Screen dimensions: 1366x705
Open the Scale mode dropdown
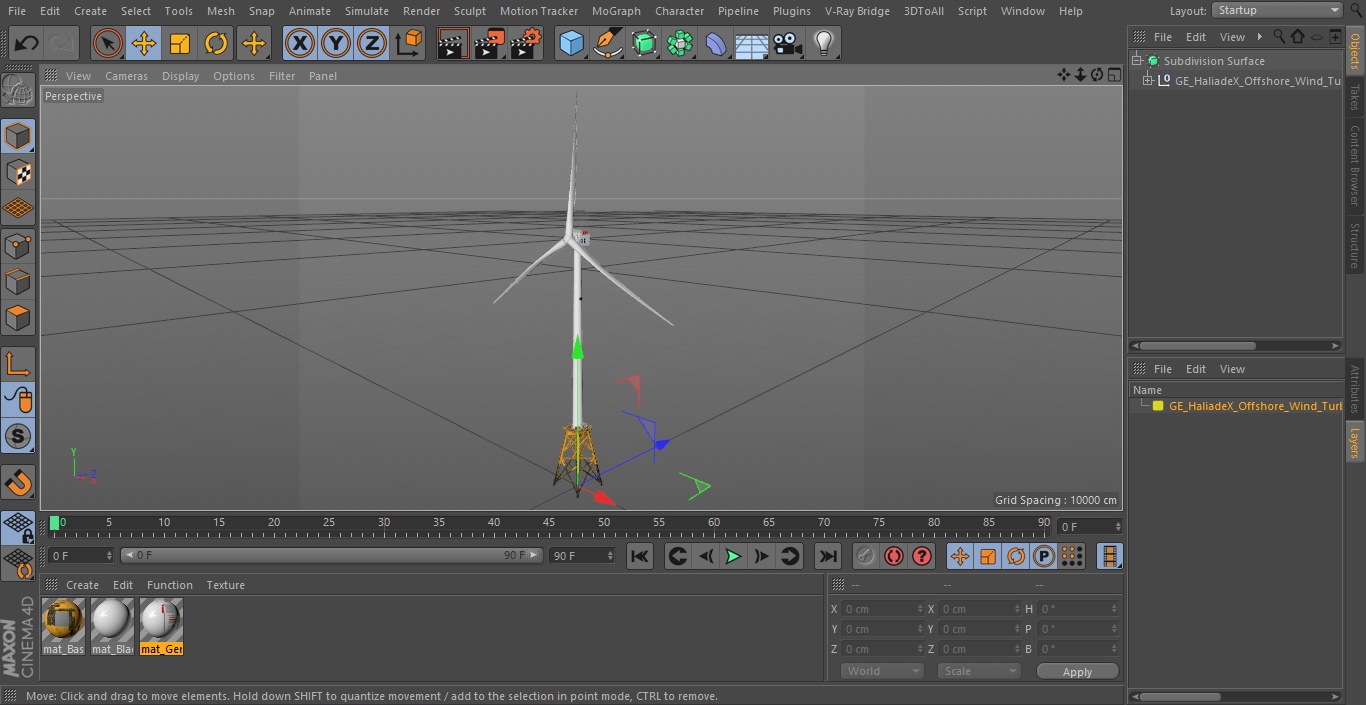979,671
